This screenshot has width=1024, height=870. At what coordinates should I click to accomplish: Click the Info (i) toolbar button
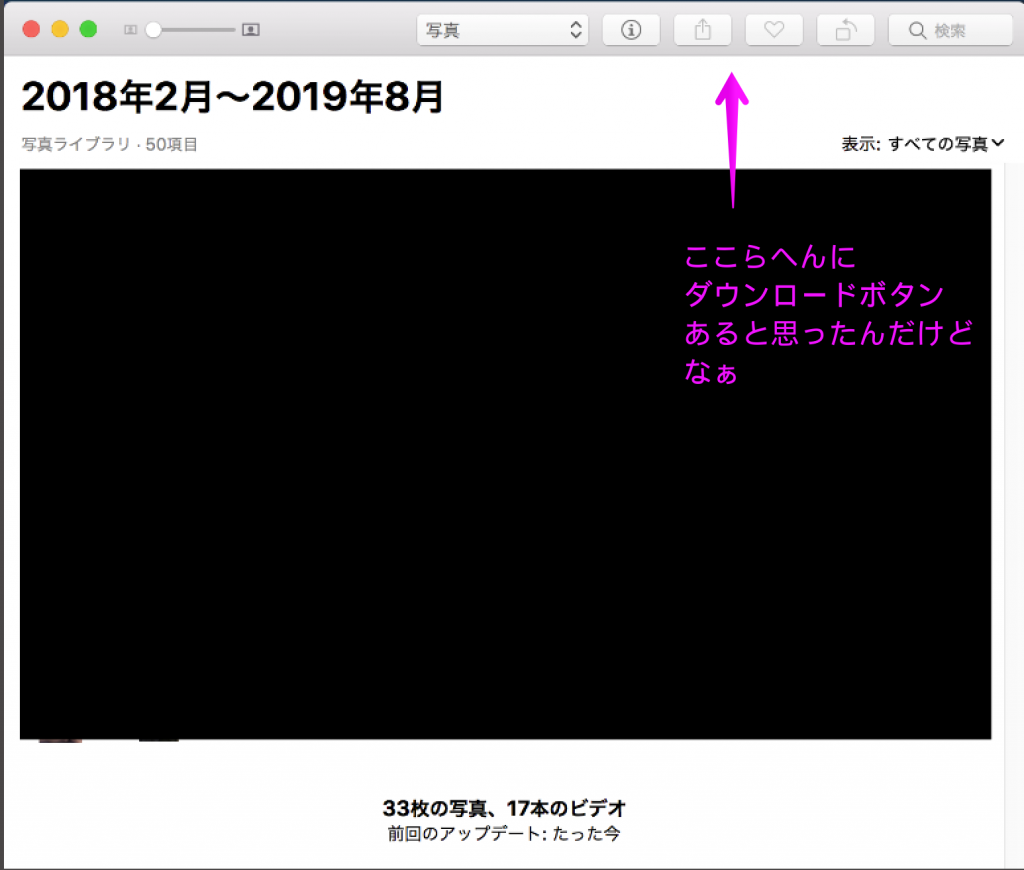[x=631, y=30]
